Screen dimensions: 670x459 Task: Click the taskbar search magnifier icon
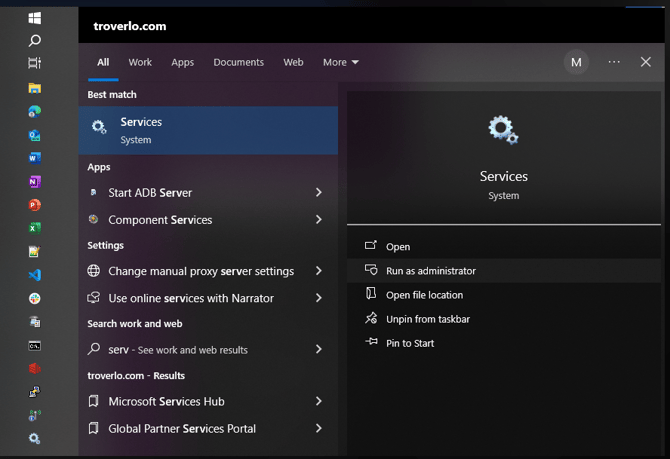(x=35, y=41)
